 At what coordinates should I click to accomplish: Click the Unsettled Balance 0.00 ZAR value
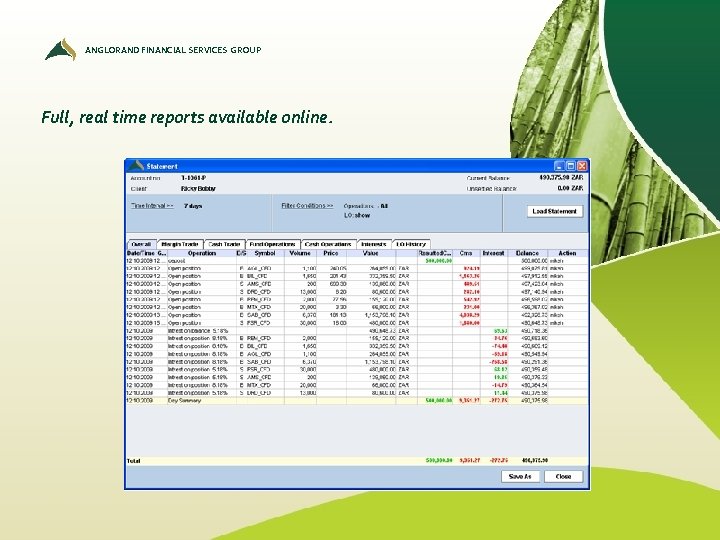[570, 188]
